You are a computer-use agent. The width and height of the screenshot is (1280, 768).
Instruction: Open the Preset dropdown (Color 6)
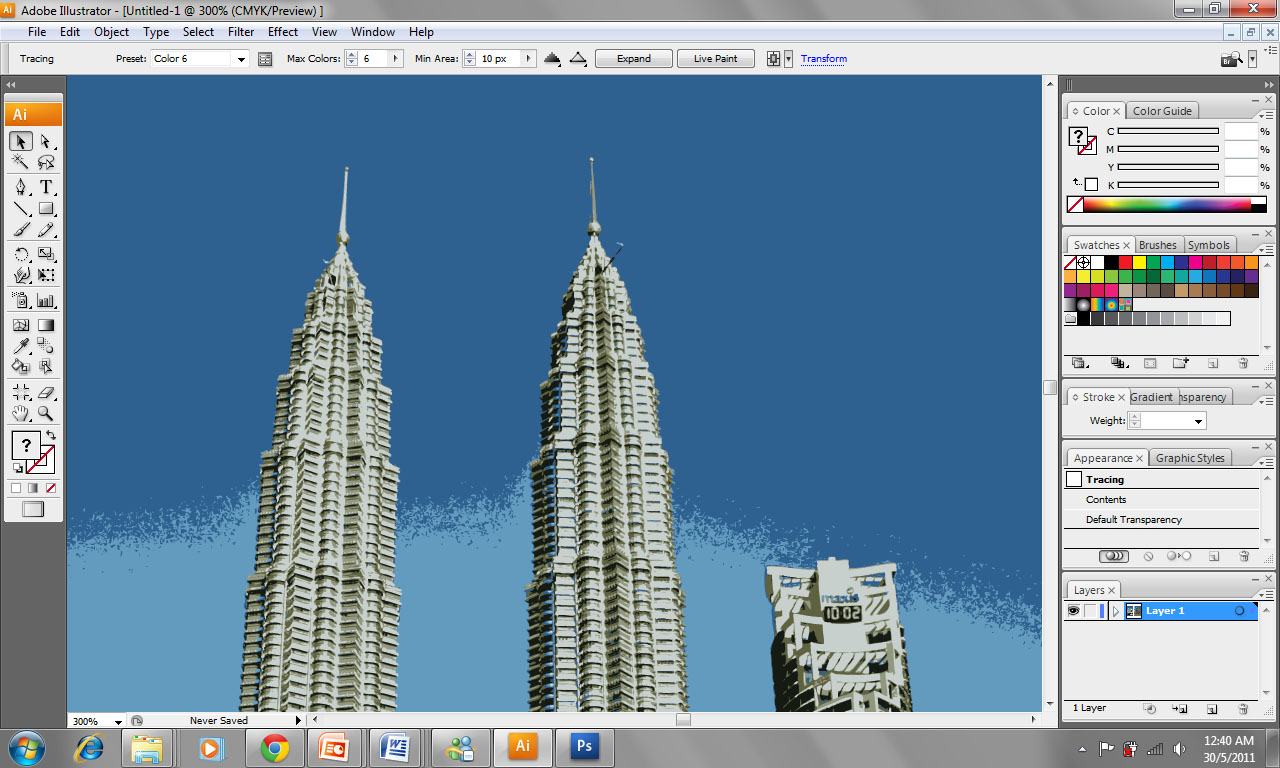click(241, 59)
